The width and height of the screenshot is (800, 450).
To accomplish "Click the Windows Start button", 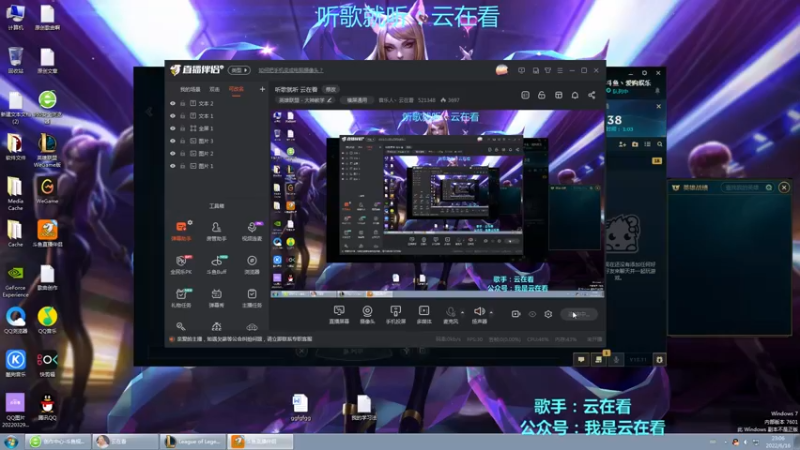I will [x=11, y=442].
